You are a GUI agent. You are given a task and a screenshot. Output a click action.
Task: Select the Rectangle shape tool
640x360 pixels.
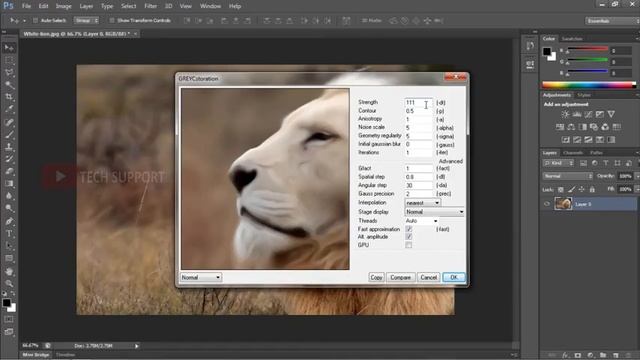pyautogui.click(x=9, y=258)
